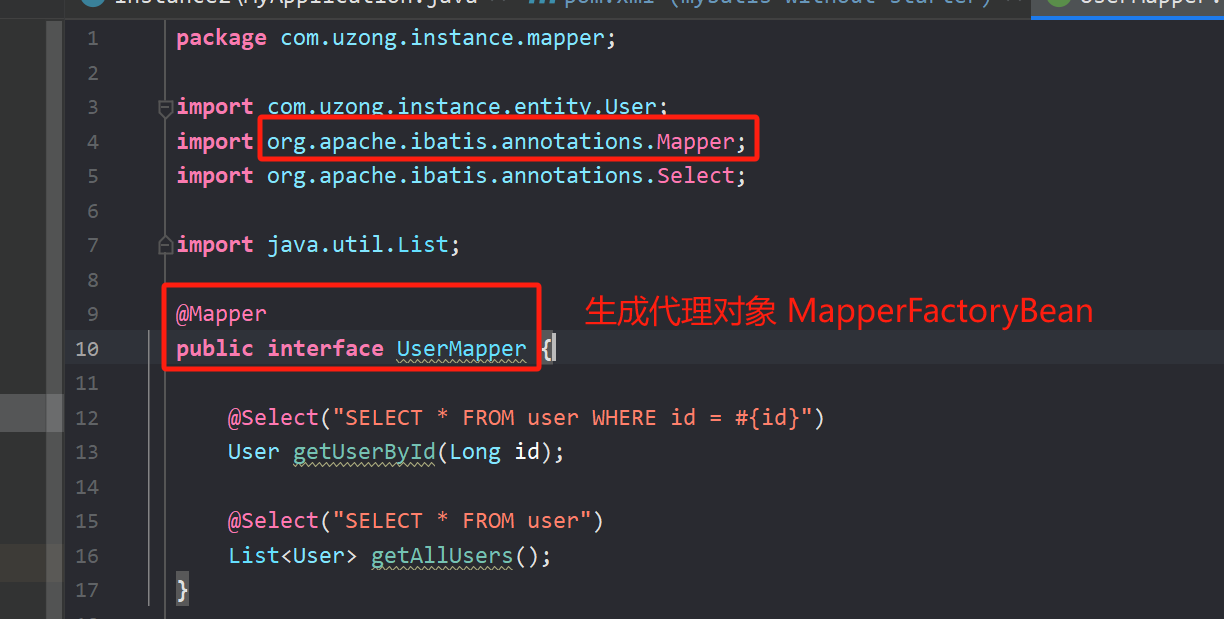Click Mapper in the ibatis import statement
Viewport: 1224px width, 619px height.
[696, 142]
